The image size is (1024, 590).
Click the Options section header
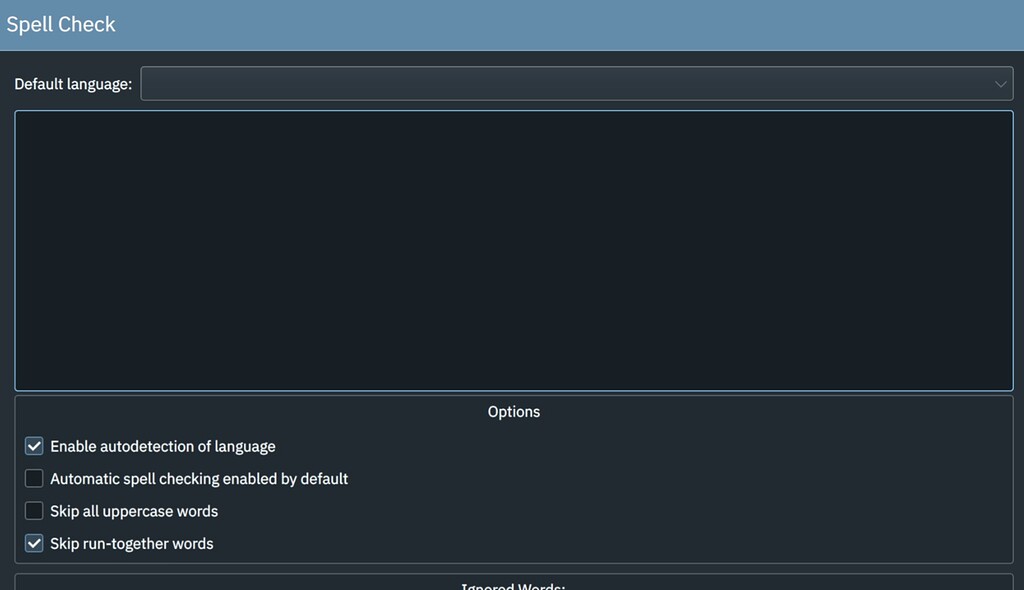click(x=514, y=411)
